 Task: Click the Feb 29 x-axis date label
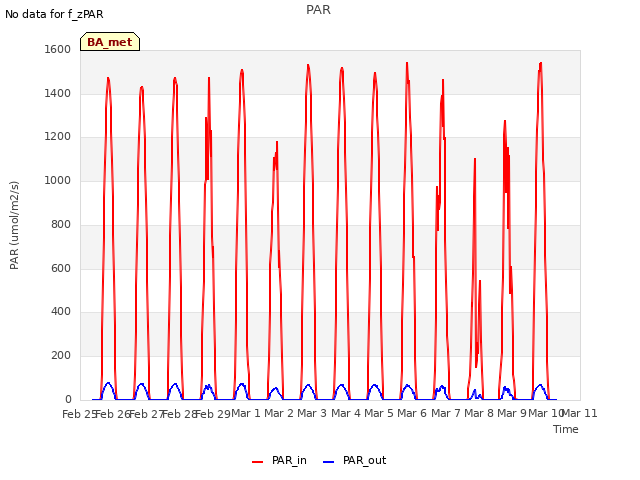point(213,414)
